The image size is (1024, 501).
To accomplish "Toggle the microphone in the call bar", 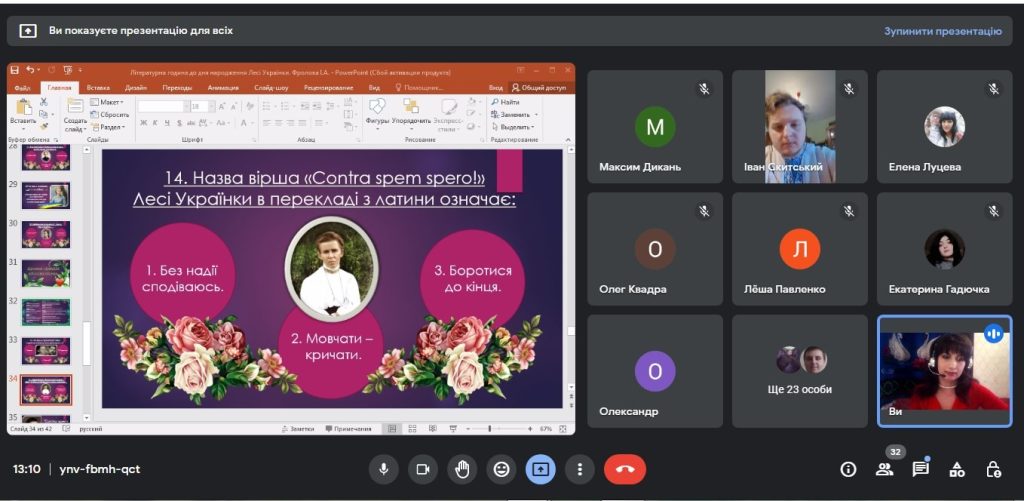I will pos(384,469).
